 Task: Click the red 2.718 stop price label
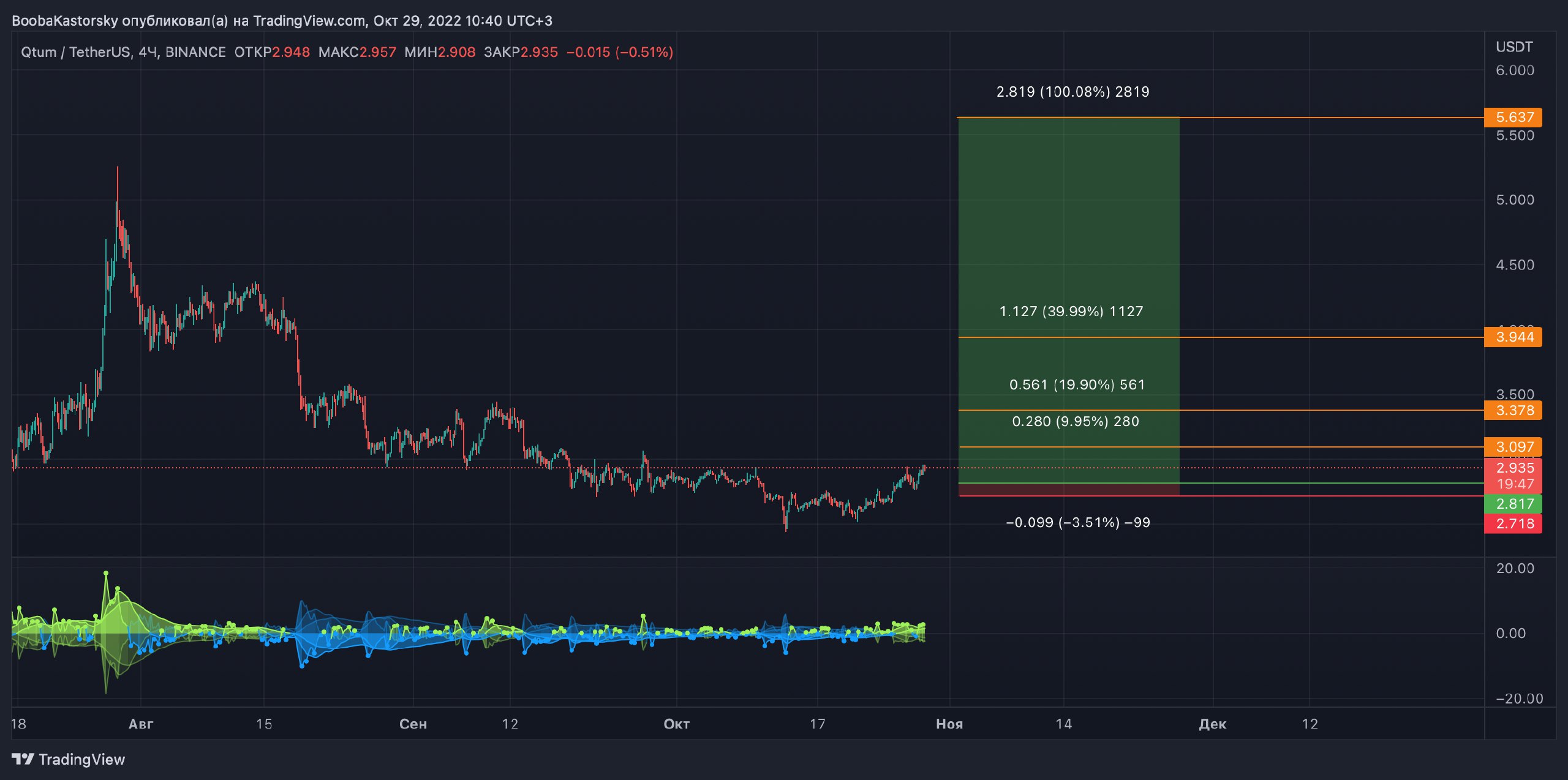click(1513, 523)
